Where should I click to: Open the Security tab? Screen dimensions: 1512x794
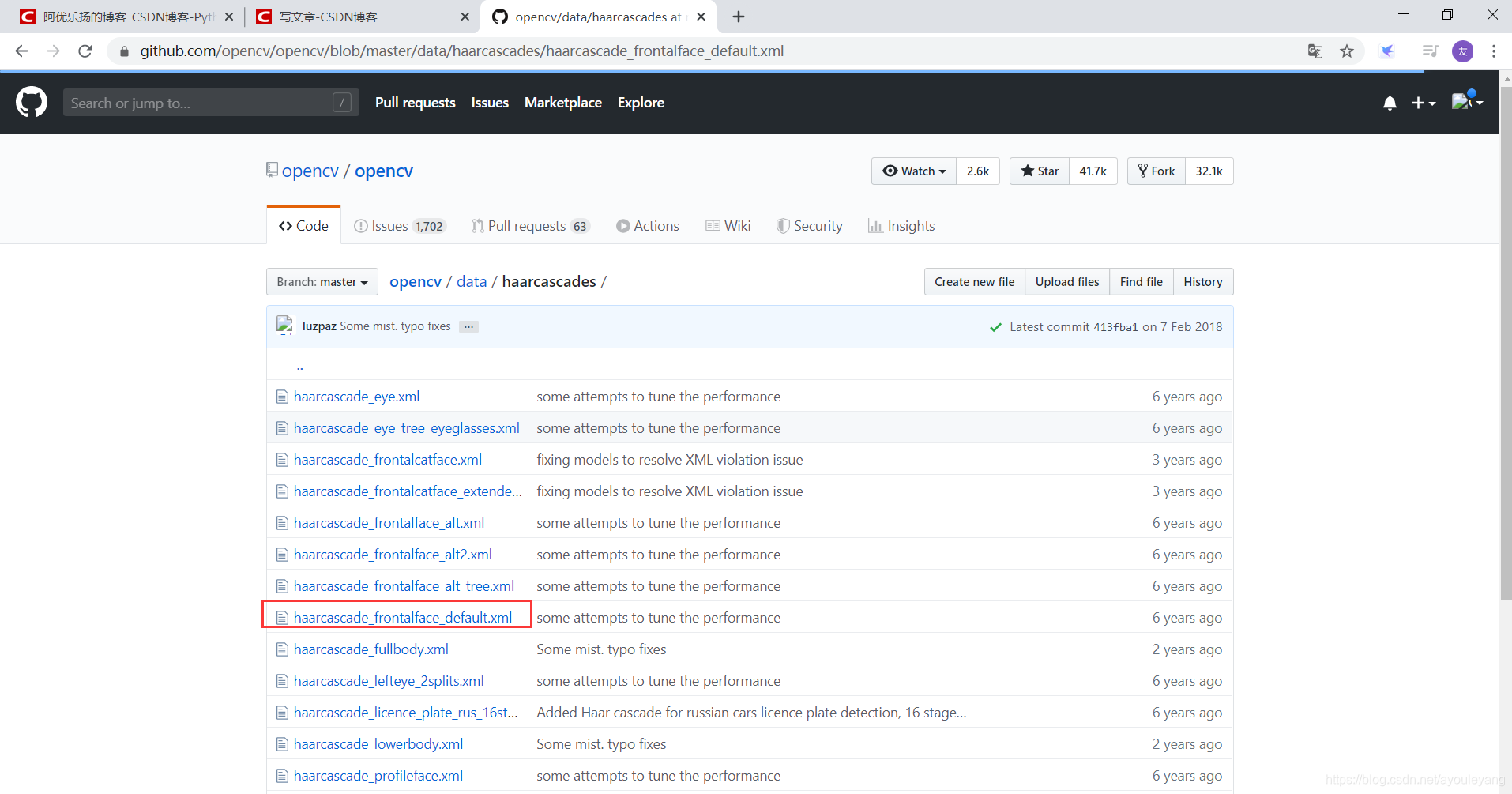point(810,226)
